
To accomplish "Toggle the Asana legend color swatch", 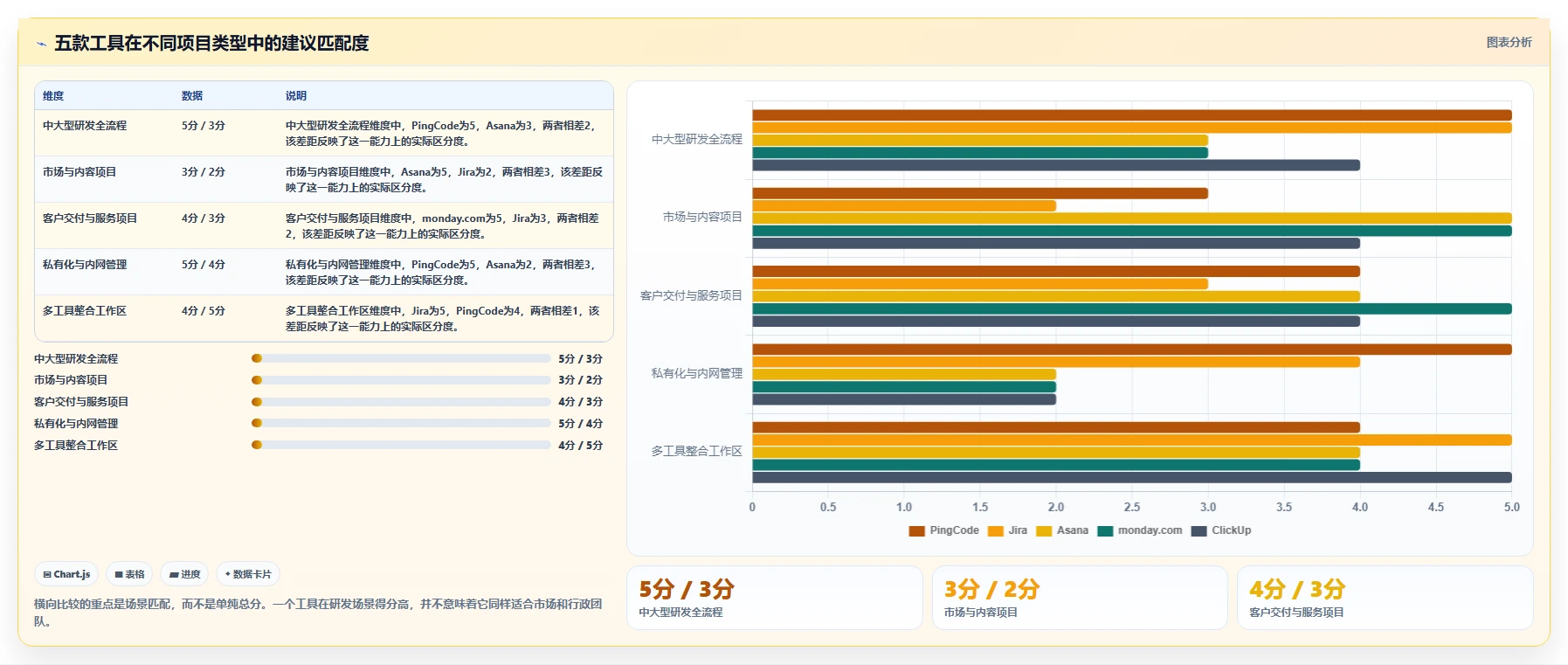I will pos(1044,530).
